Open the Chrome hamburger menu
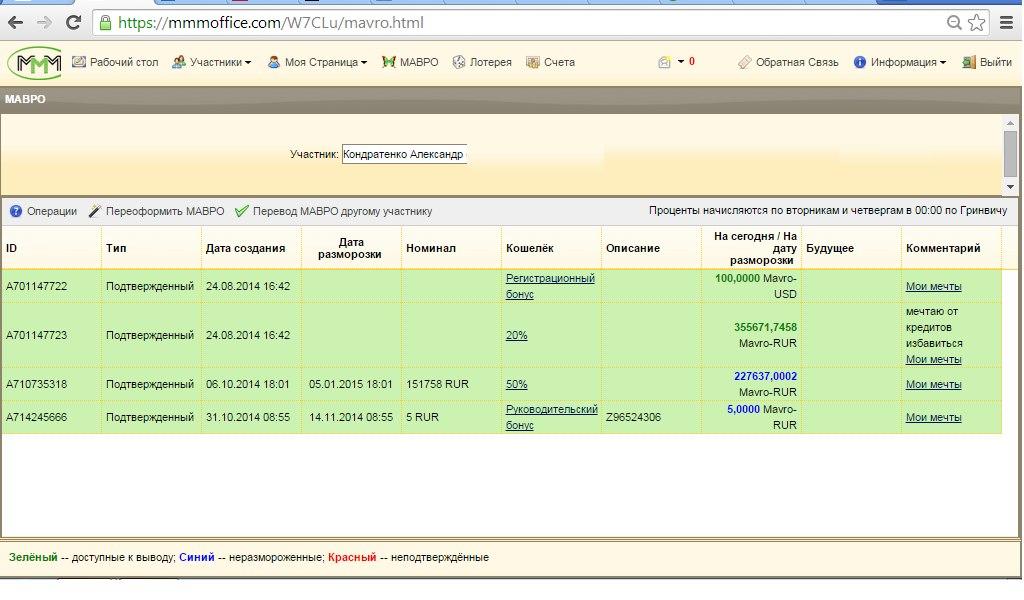 pyautogui.click(x=1007, y=23)
